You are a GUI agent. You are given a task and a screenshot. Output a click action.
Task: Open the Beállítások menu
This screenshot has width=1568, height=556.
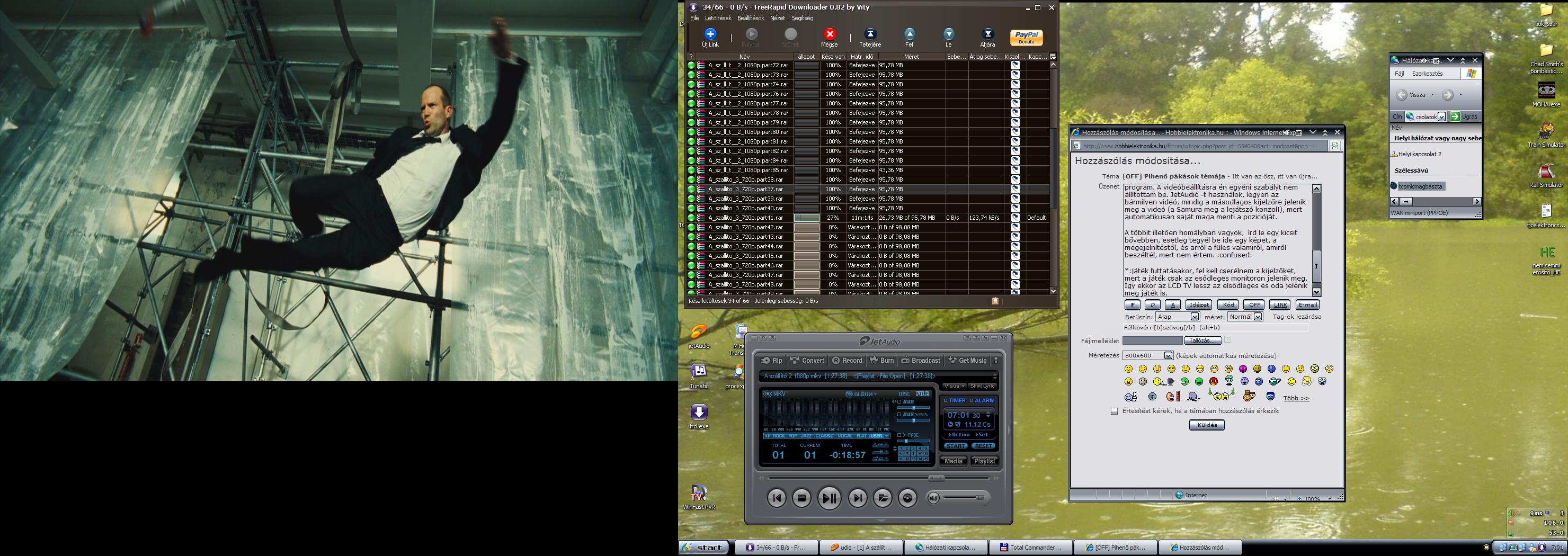coord(751,18)
